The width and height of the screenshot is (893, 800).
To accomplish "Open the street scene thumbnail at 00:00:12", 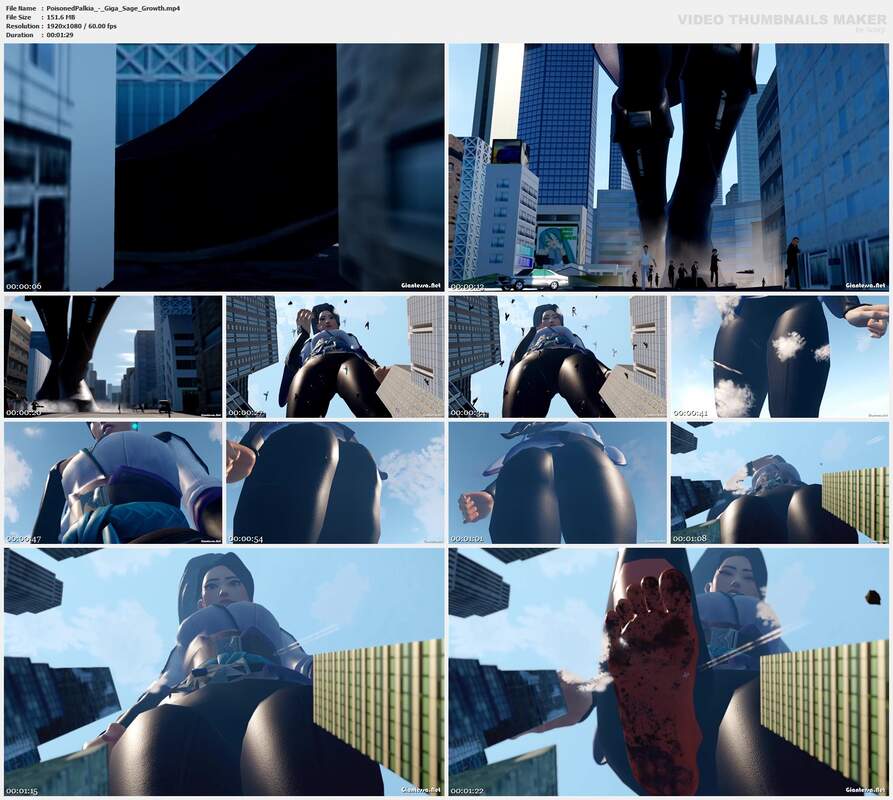I will click(669, 167).
